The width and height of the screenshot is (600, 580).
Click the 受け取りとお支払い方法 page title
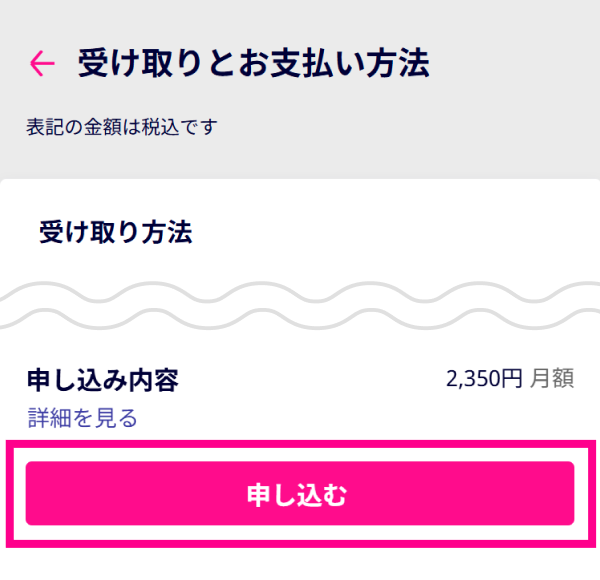254,64
